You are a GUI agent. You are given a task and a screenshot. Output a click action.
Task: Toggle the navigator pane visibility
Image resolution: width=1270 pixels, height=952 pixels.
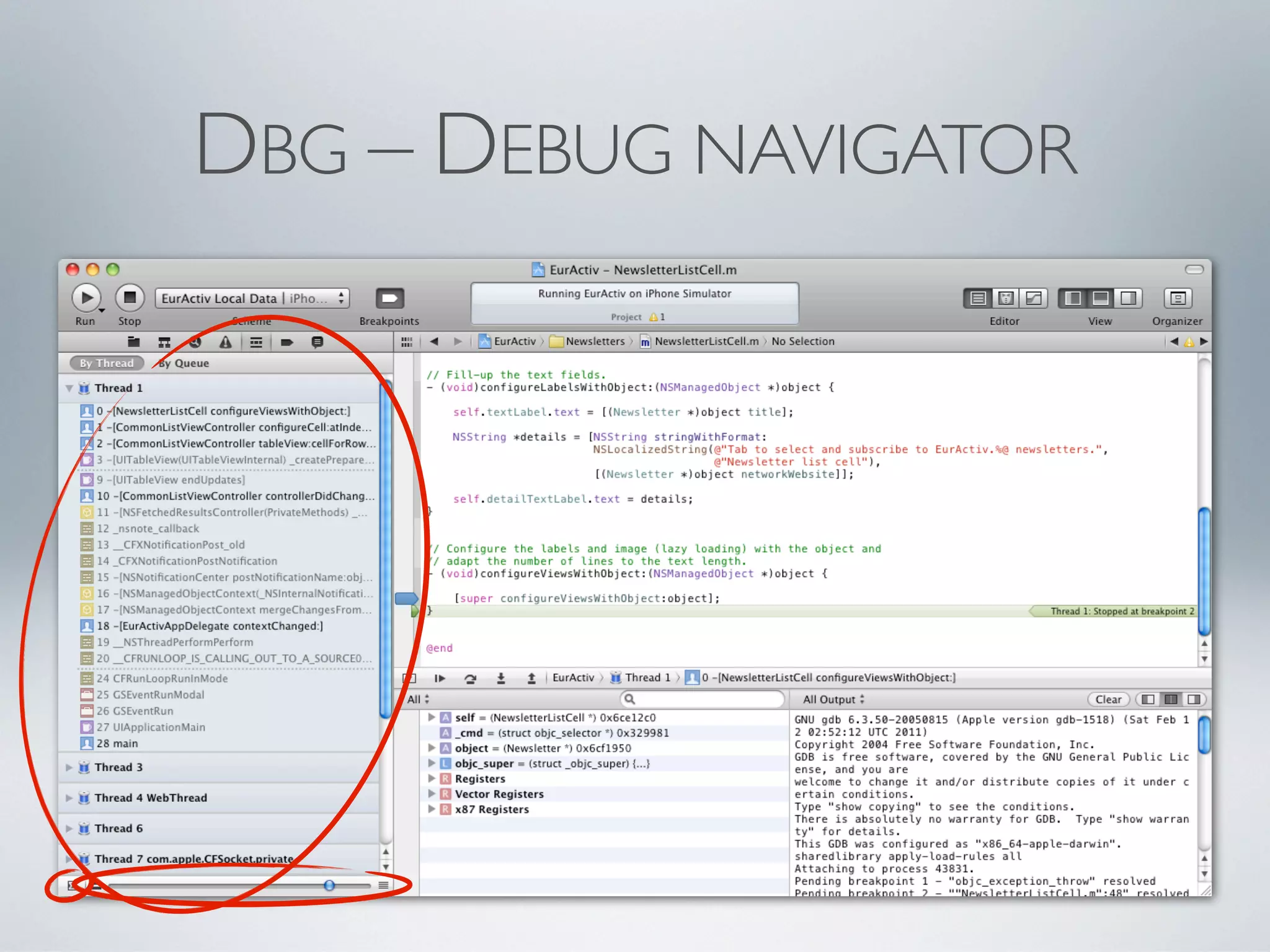(1073, 299)
